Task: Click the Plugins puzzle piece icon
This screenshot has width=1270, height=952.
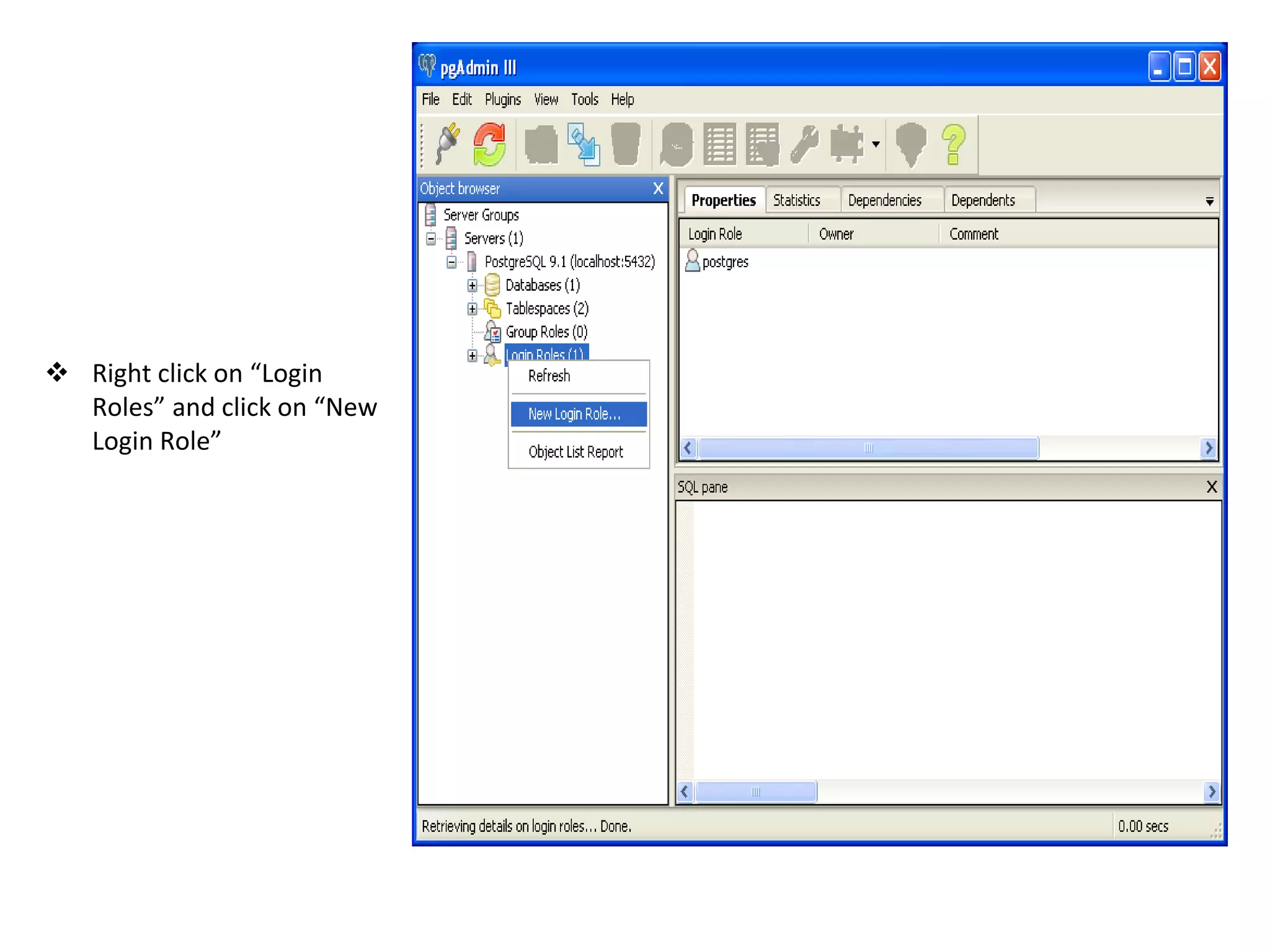Action: click(x=847, y=144)
